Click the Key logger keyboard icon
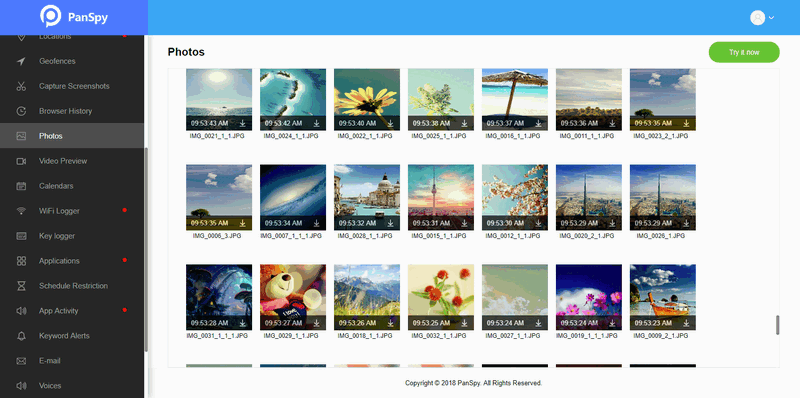This screenshot has width=800, height=398. click(21, 236)
